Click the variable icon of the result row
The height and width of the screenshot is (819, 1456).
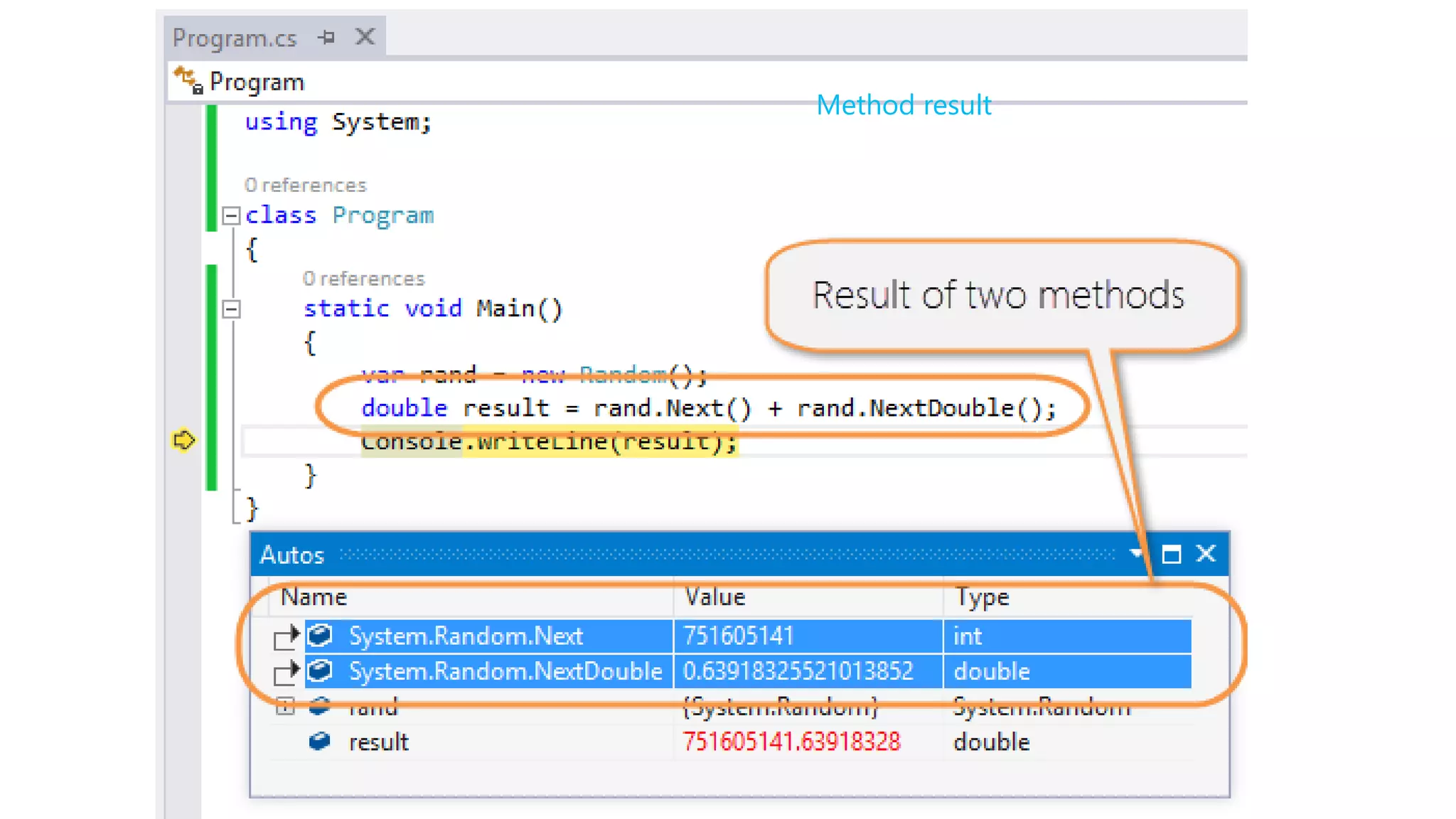(320, 742)
